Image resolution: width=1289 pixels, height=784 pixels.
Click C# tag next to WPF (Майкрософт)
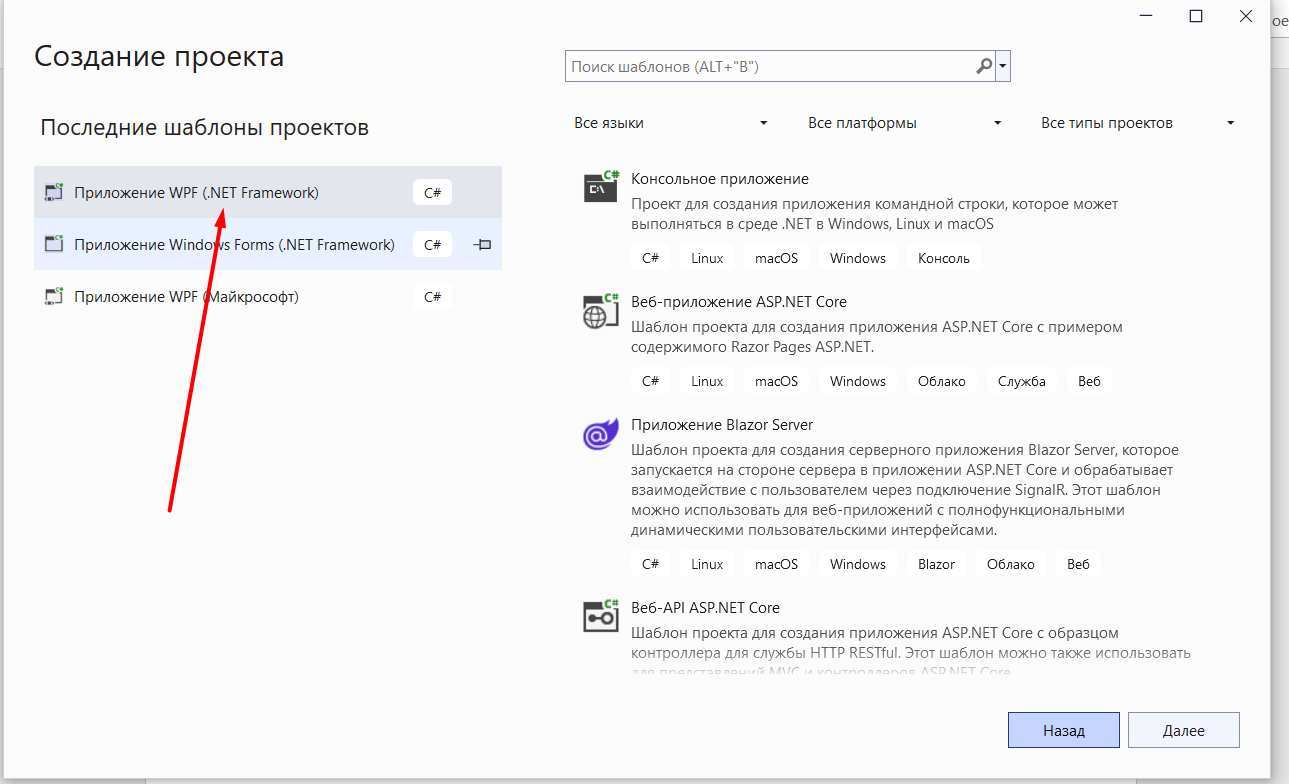[432, 297]
